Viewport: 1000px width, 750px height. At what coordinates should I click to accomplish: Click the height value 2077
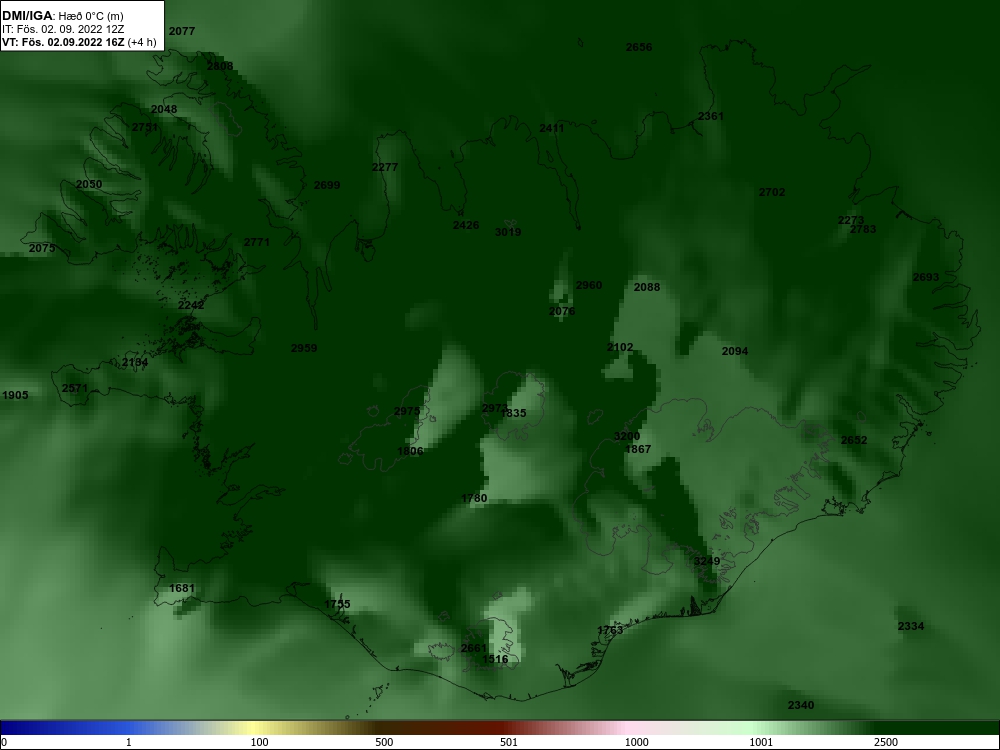(182, 31)
